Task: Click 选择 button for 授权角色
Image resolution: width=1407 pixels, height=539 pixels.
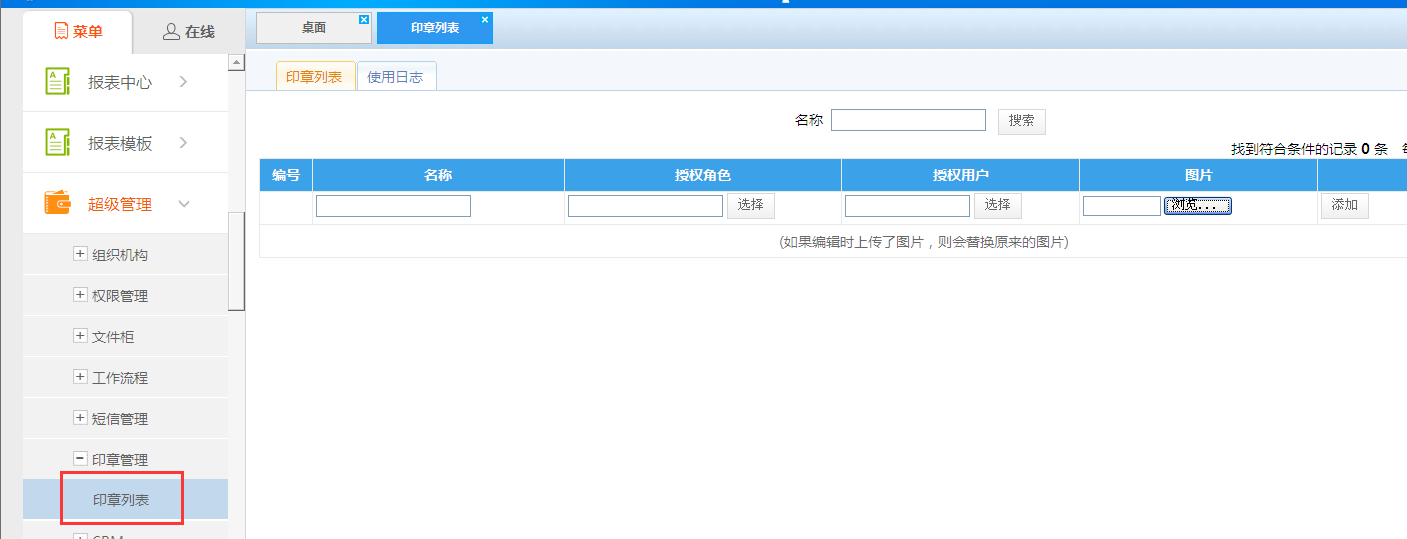Action: [751, 205]
